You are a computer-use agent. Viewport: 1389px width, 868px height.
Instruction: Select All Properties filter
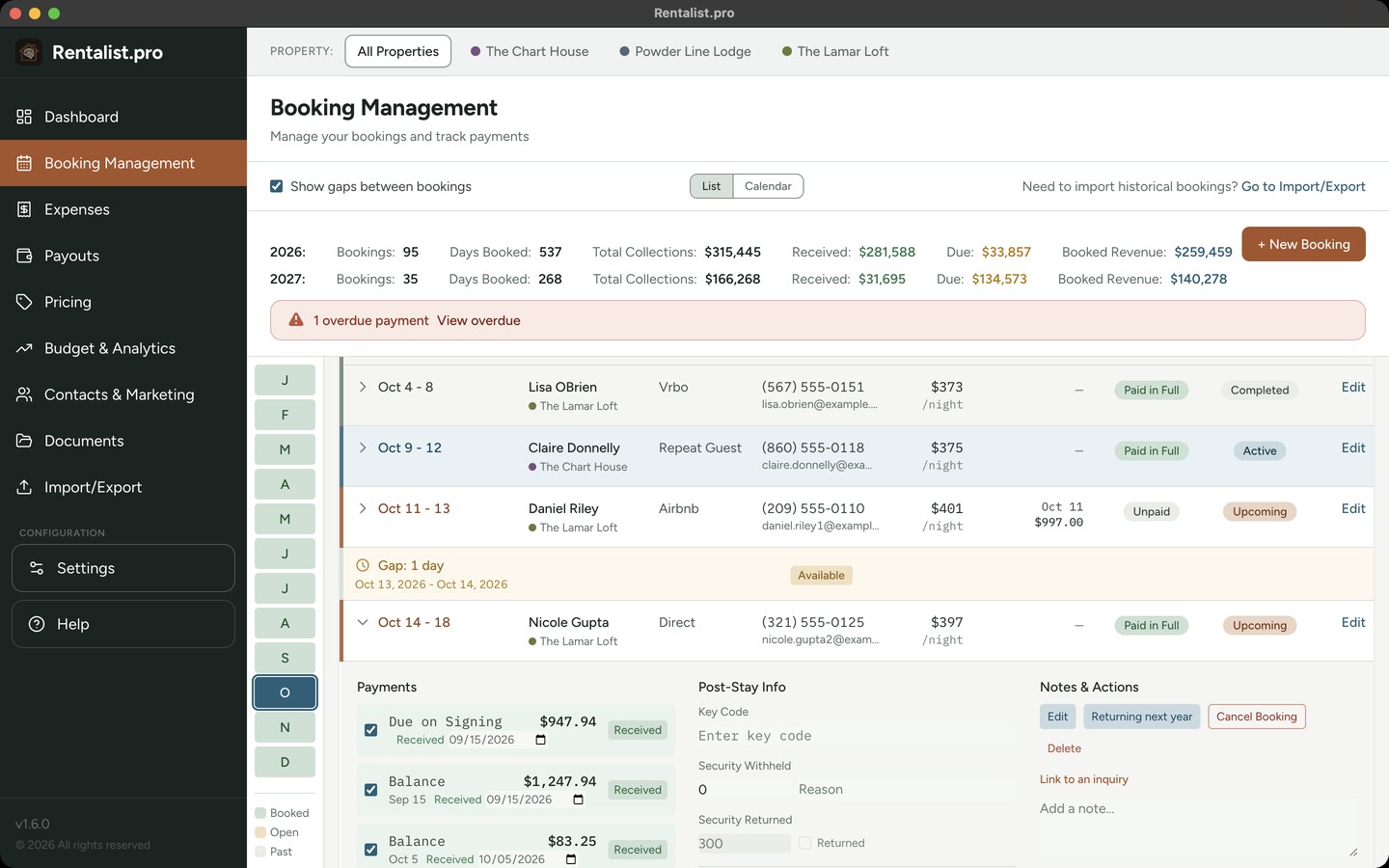pyautogui.click(x=397, y=51)
